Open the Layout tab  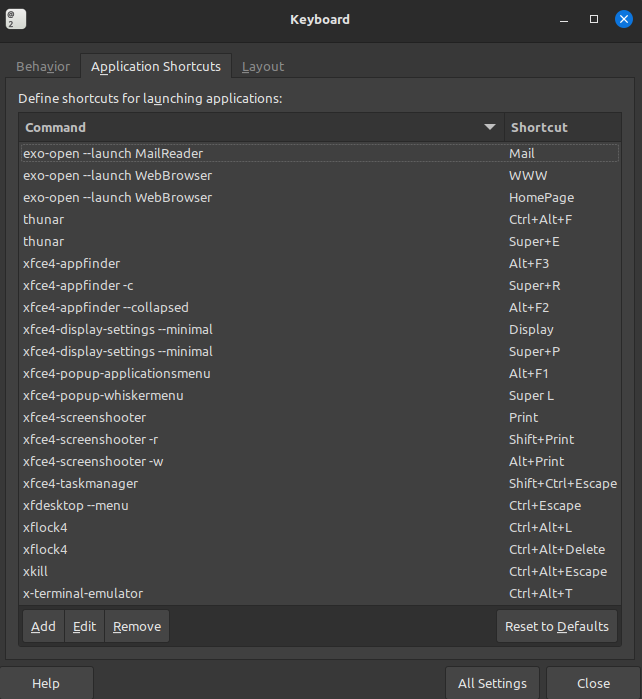pos(263,66)
